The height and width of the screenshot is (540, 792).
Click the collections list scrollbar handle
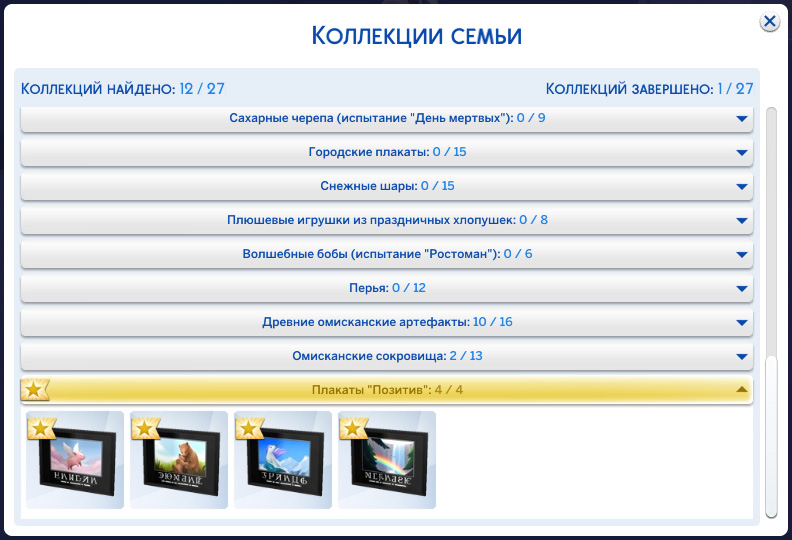771,436
